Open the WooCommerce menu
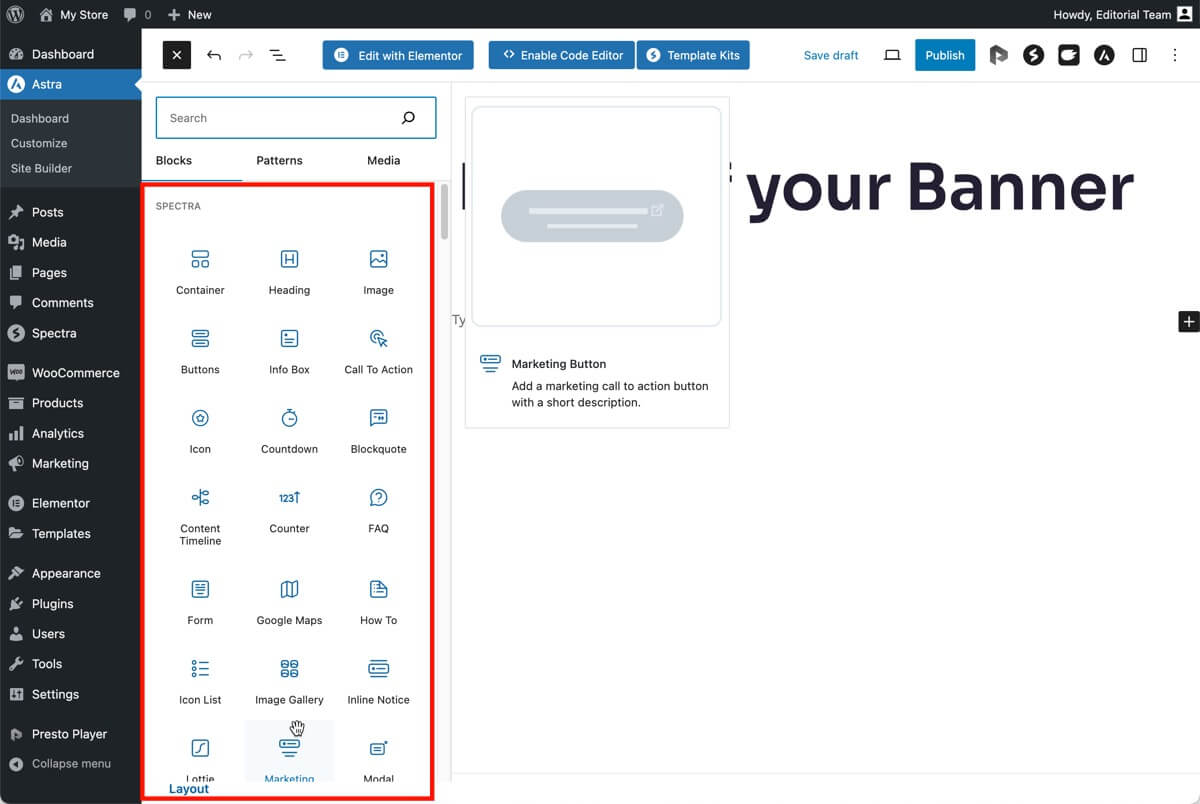This screenshot has height=804, width=1200. coord(70,372)
